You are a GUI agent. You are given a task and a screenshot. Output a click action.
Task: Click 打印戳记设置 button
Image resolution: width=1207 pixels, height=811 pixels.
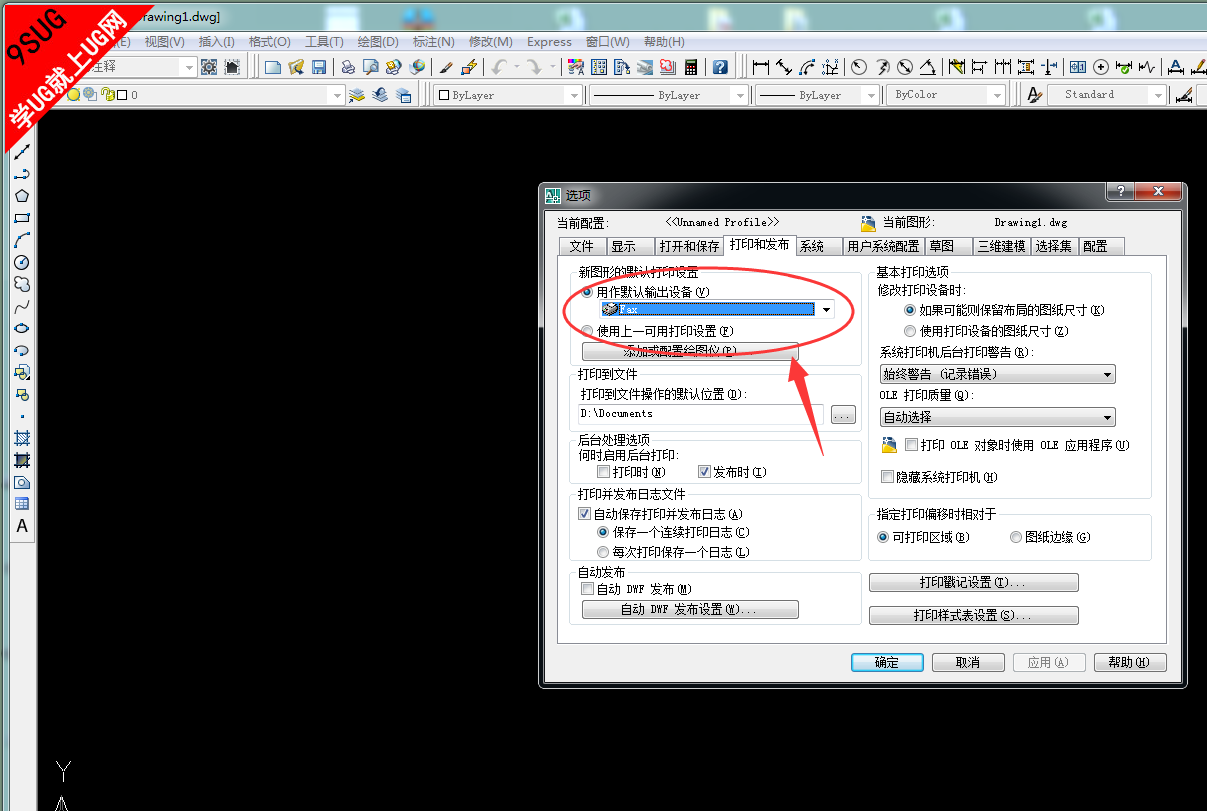[x=974, y=582]
